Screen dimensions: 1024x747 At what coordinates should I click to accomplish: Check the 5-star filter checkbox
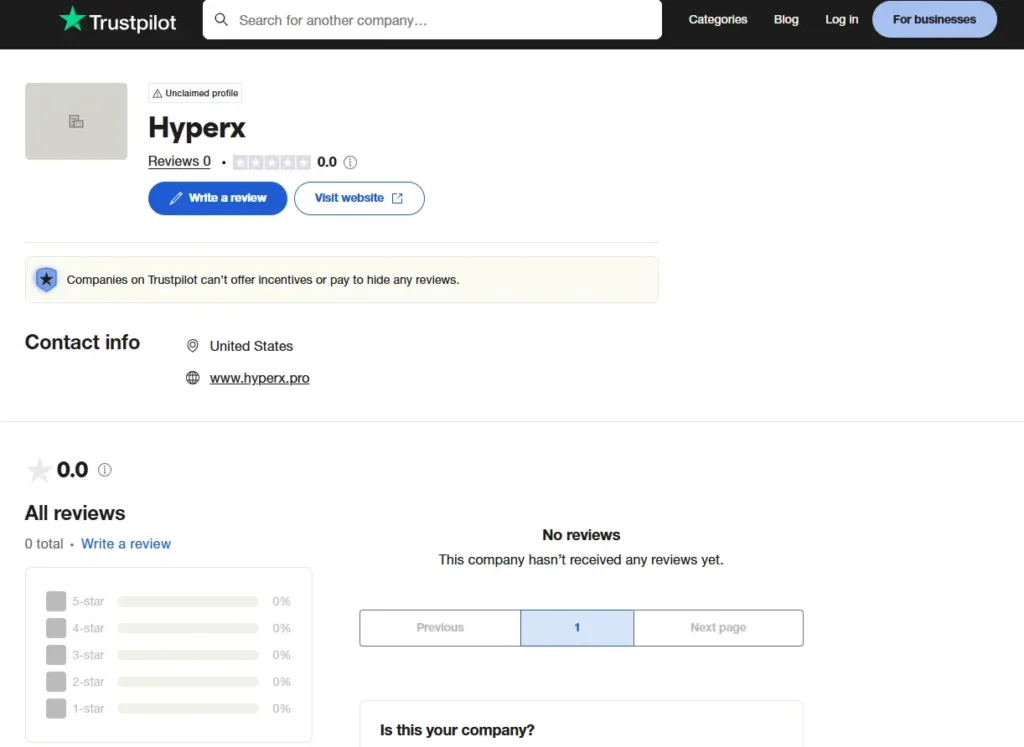click(x=56, y=601)
